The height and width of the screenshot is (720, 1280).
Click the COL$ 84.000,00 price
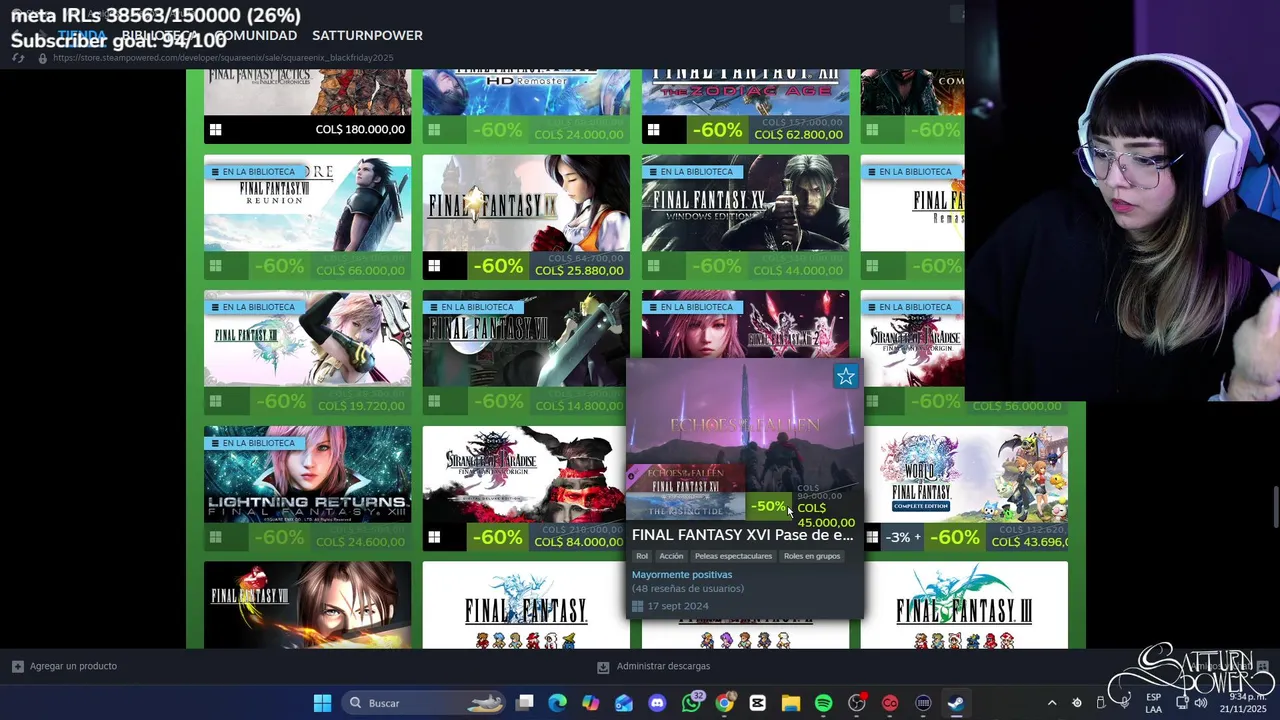579,542
